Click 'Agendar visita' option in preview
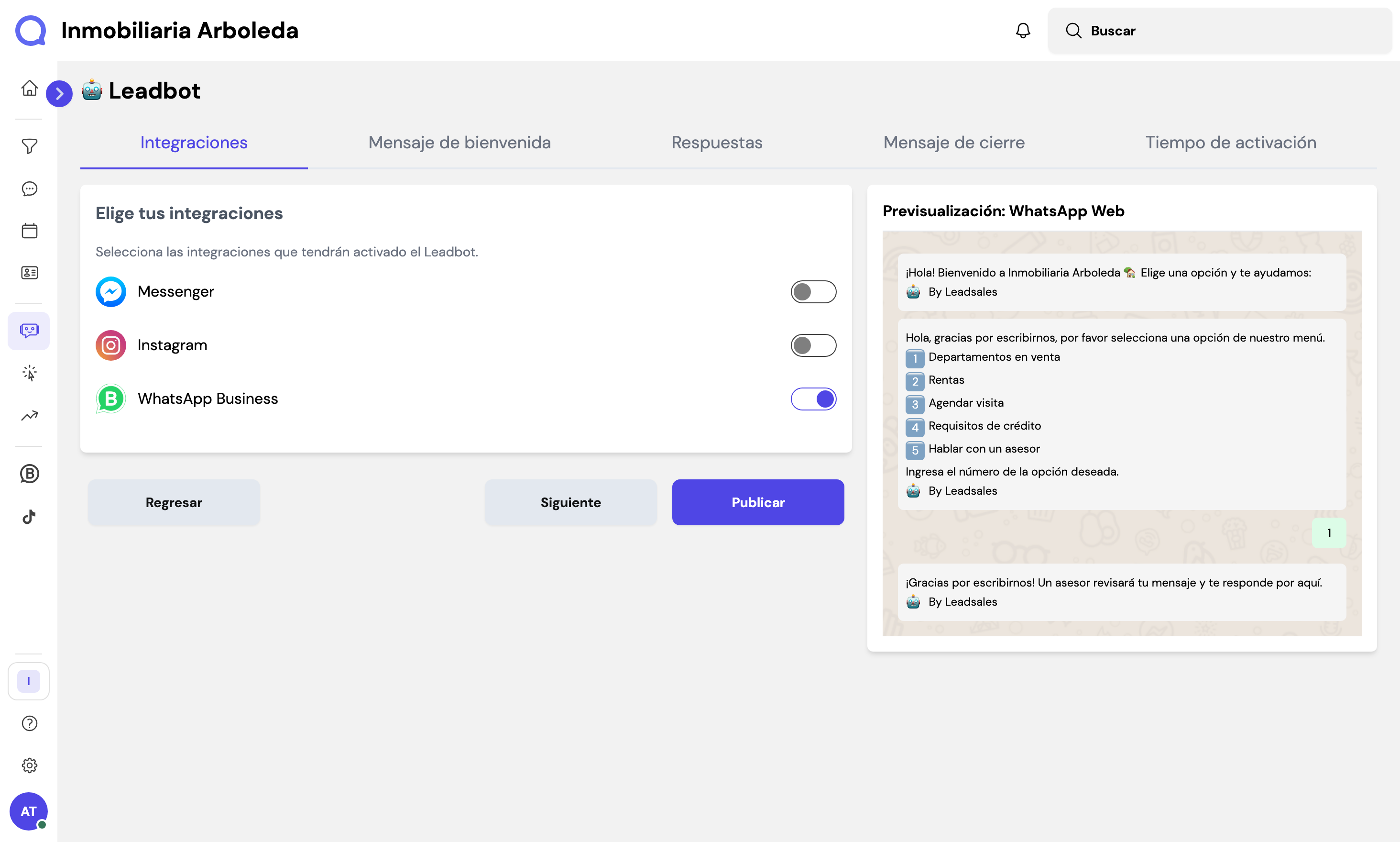1400x842 pixels. coord(966,403)
